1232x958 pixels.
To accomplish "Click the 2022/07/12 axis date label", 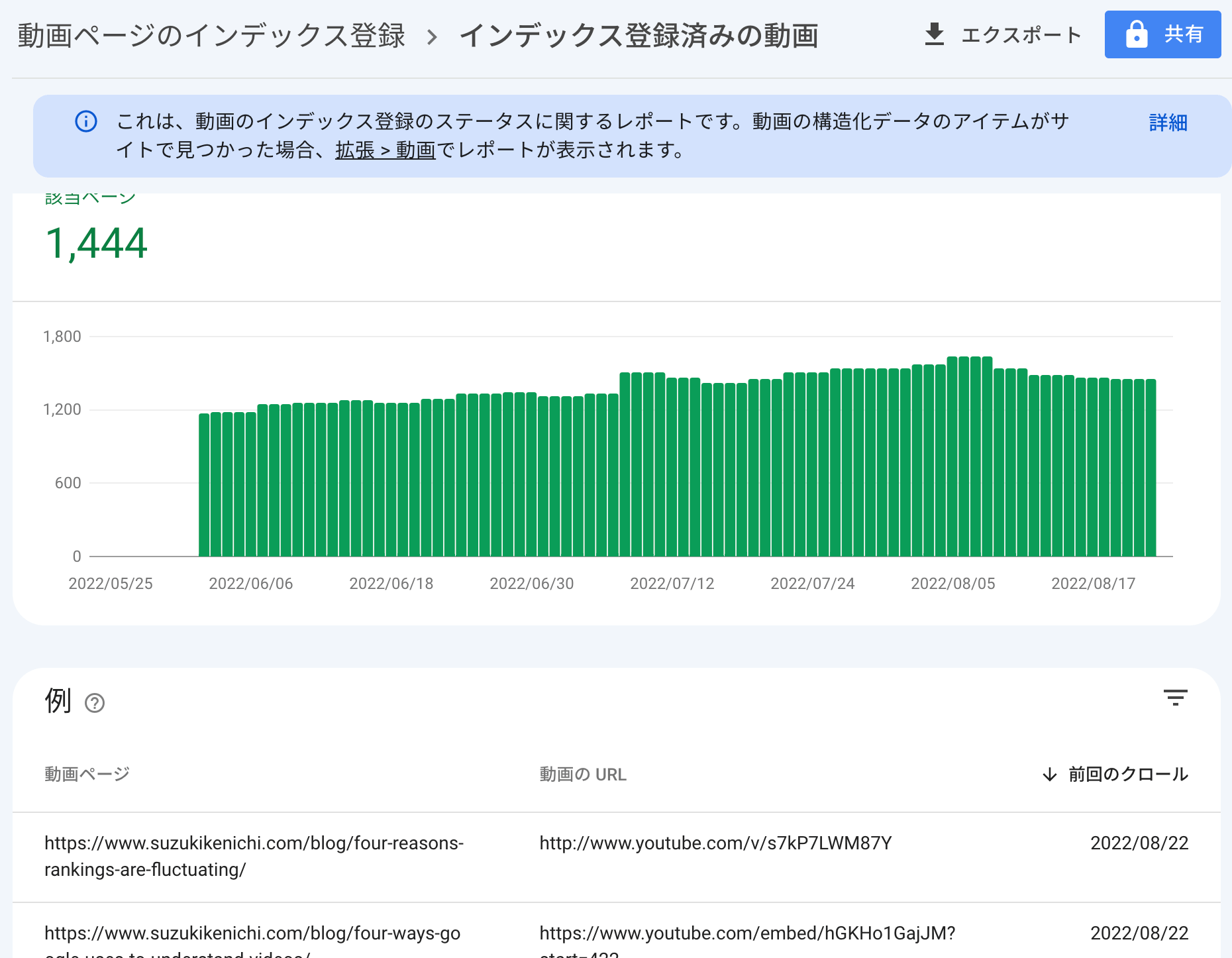I will click(x=672, y=584).
